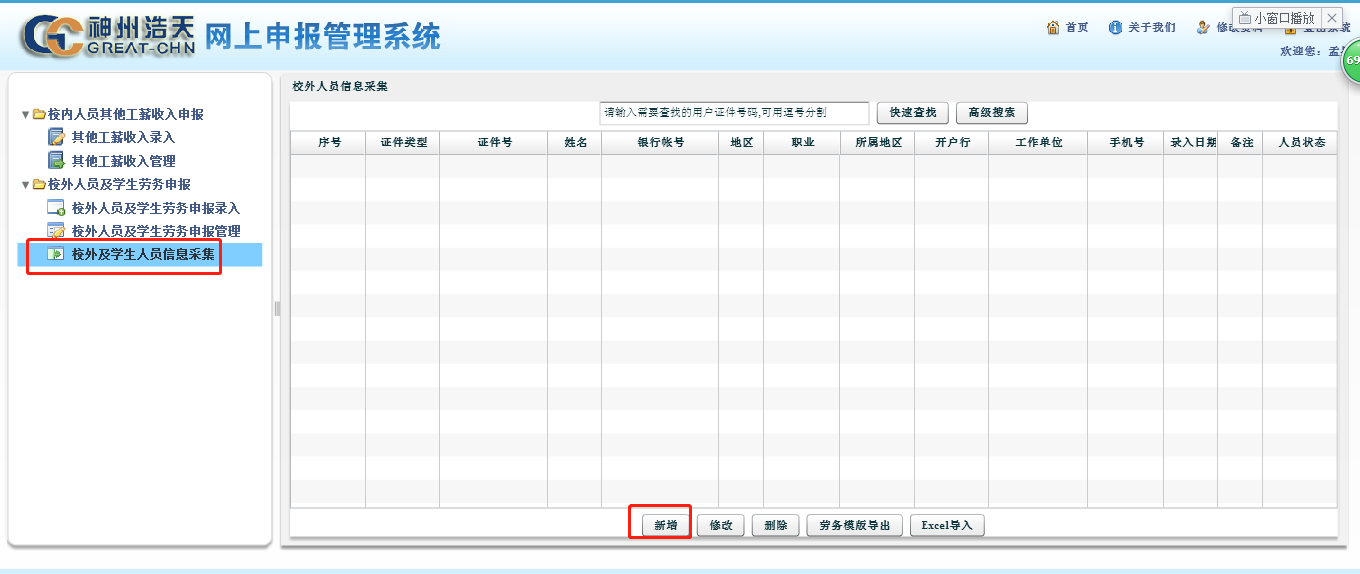Viewport: 1360px width, 574px height.
Task: Click the 证件号 column header
Action: tap(494, 143)
